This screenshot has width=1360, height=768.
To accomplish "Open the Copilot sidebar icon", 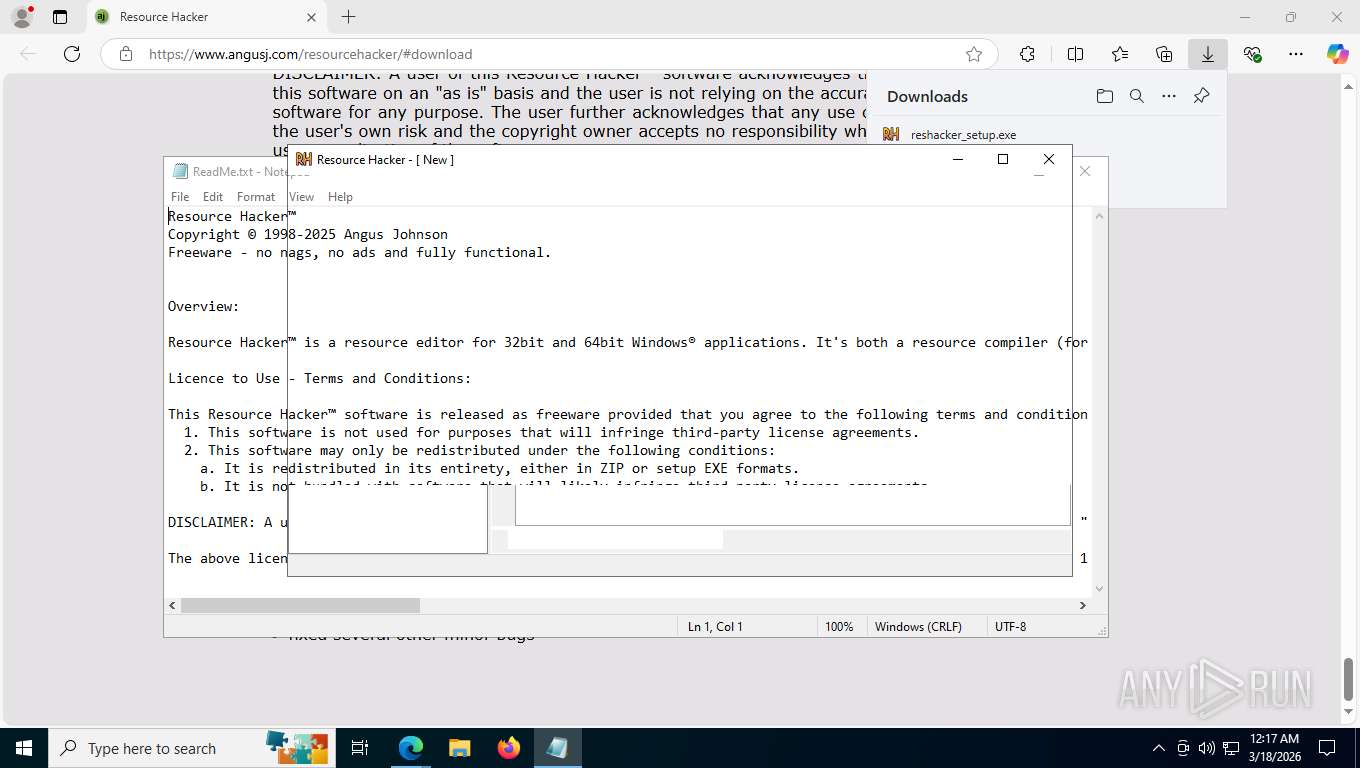I will coord(1337,54).
